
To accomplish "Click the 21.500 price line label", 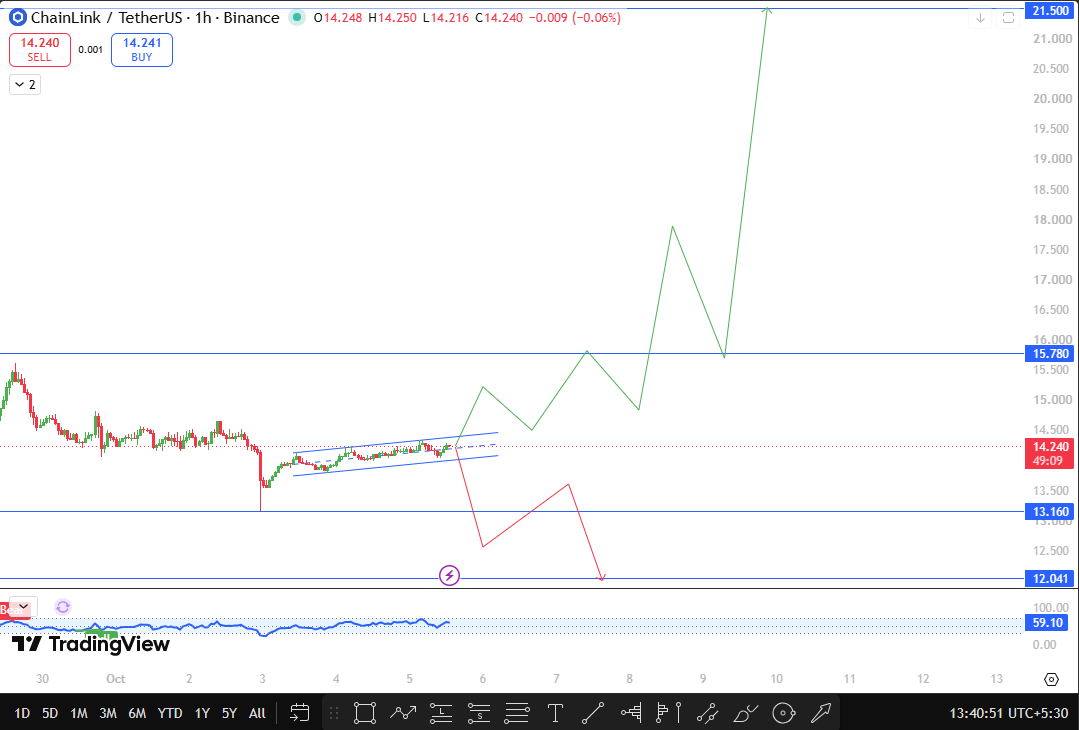I will pyautogui.click(x=1050, y=10).
